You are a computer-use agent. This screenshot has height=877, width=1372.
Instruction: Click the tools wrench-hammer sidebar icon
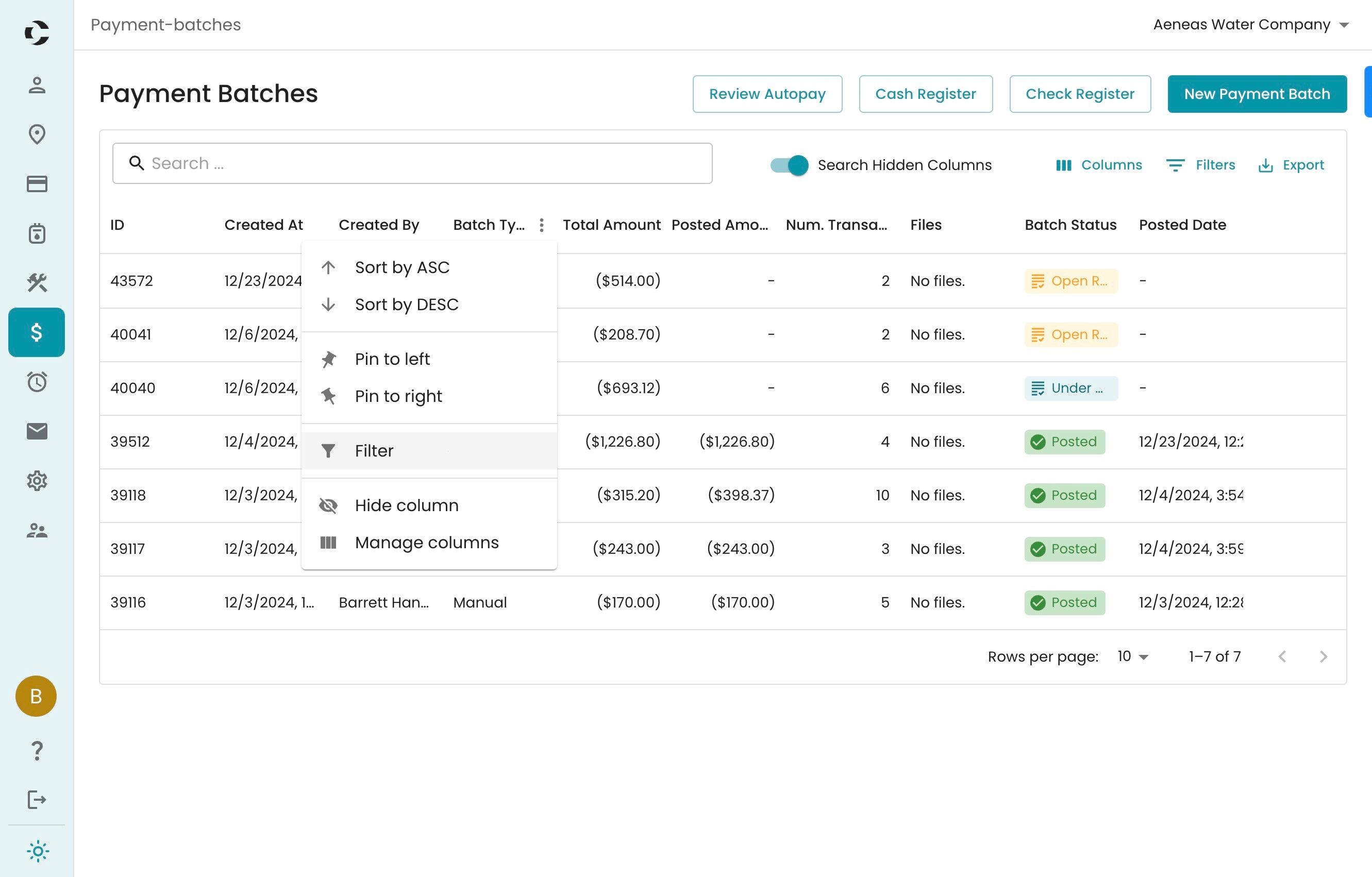(37, 282)
